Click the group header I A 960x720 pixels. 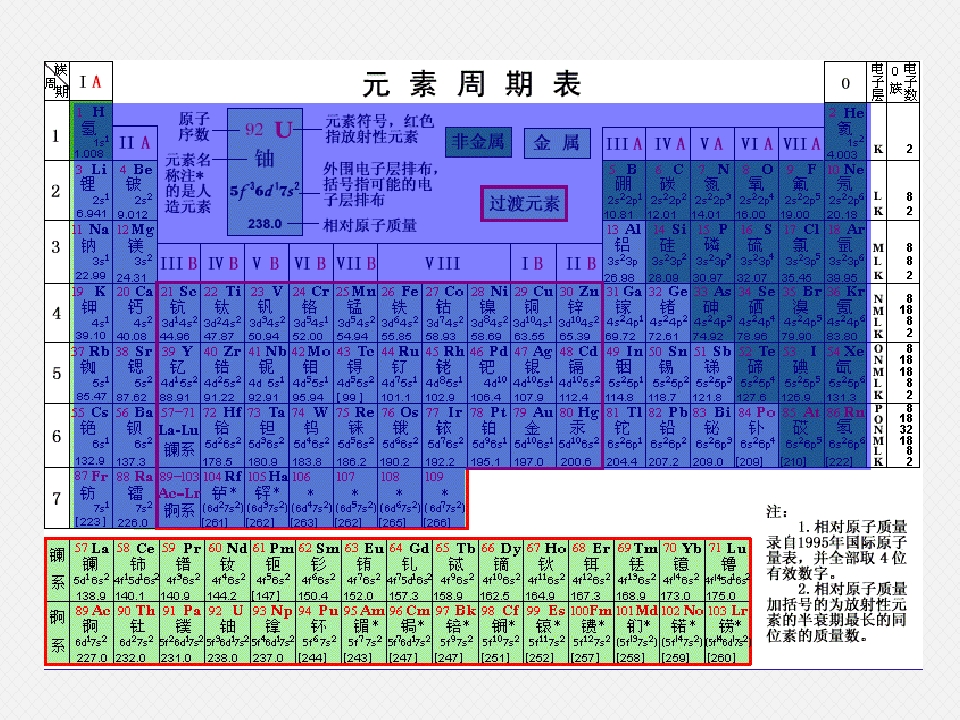click(x=91, y=82)
